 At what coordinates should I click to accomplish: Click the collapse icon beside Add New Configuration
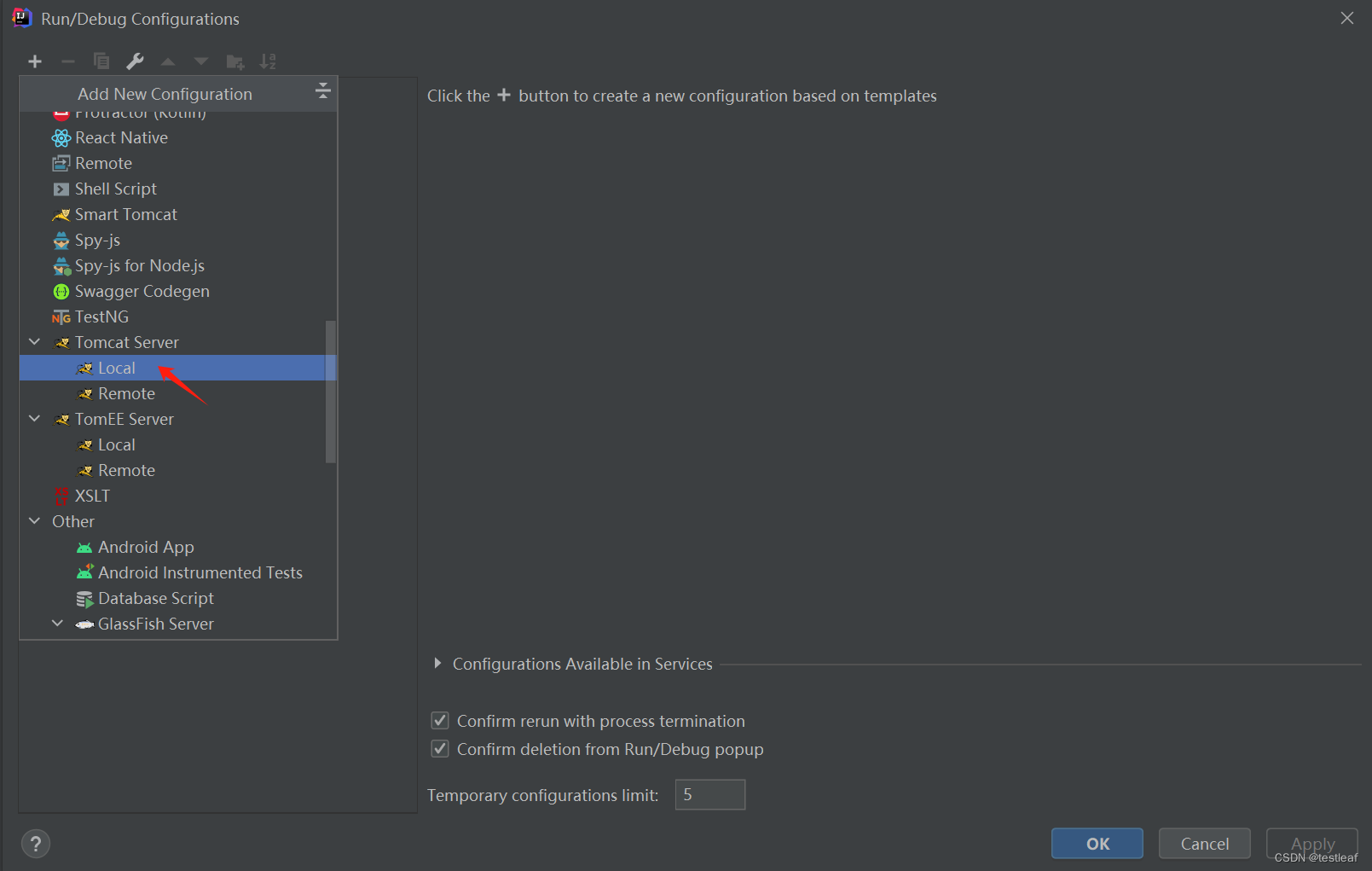pyautogui.click(x=322, y=90)
